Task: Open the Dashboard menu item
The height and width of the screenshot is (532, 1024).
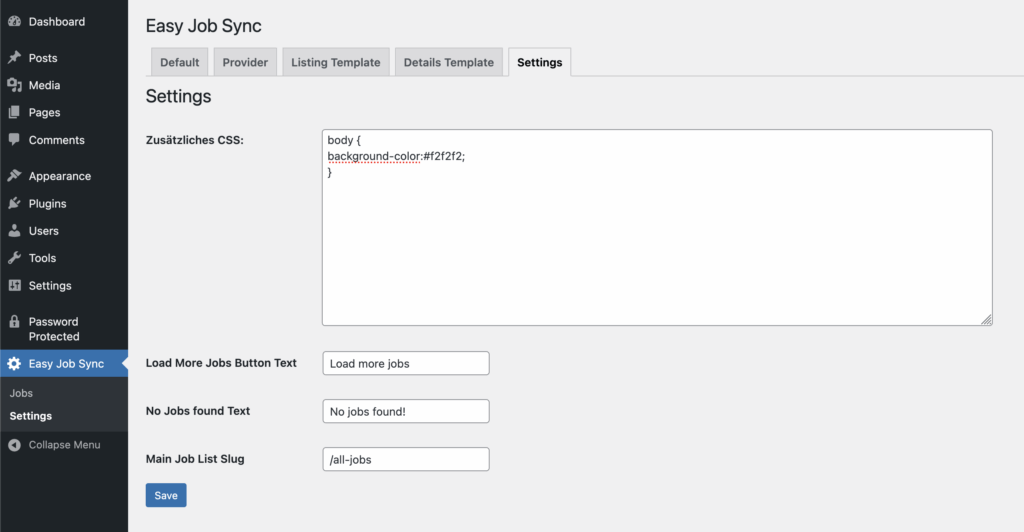Action: [x=64, y=22]
